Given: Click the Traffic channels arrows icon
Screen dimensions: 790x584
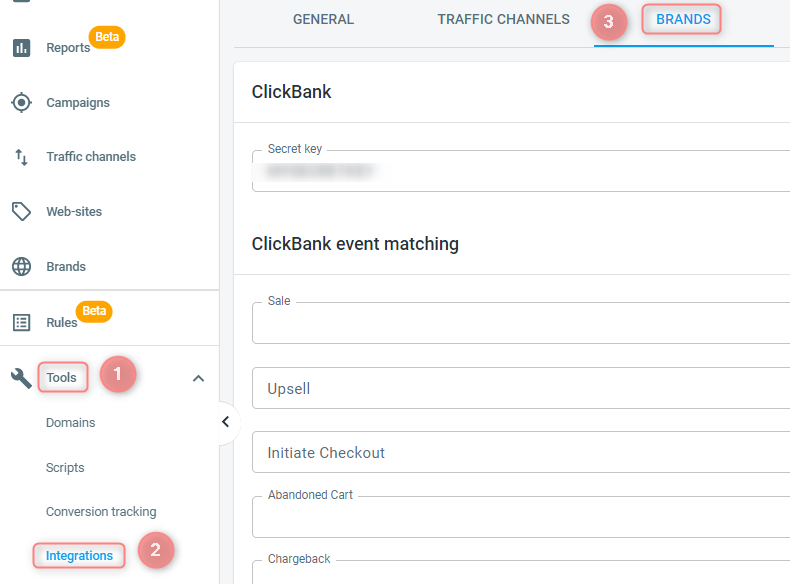Looking at the screenshot, I should tap(21, 157).
